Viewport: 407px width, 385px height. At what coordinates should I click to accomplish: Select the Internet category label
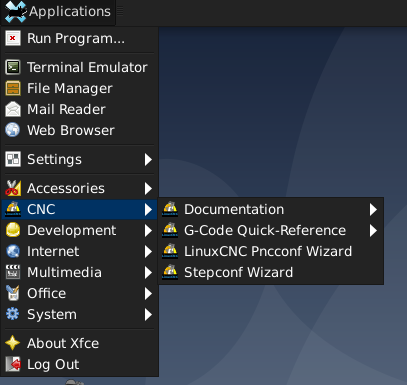pyautogui.click(x=53, y=251)
